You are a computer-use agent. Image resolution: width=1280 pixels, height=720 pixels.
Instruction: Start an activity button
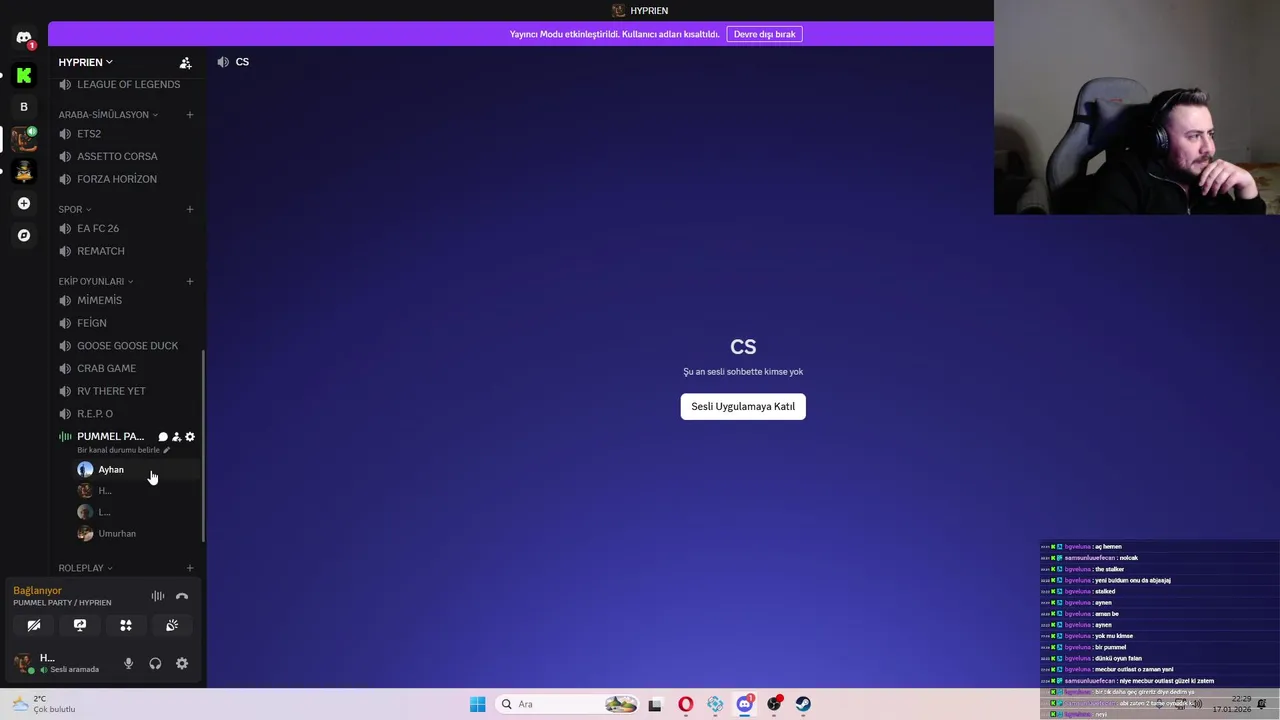(x=126, y=625)
